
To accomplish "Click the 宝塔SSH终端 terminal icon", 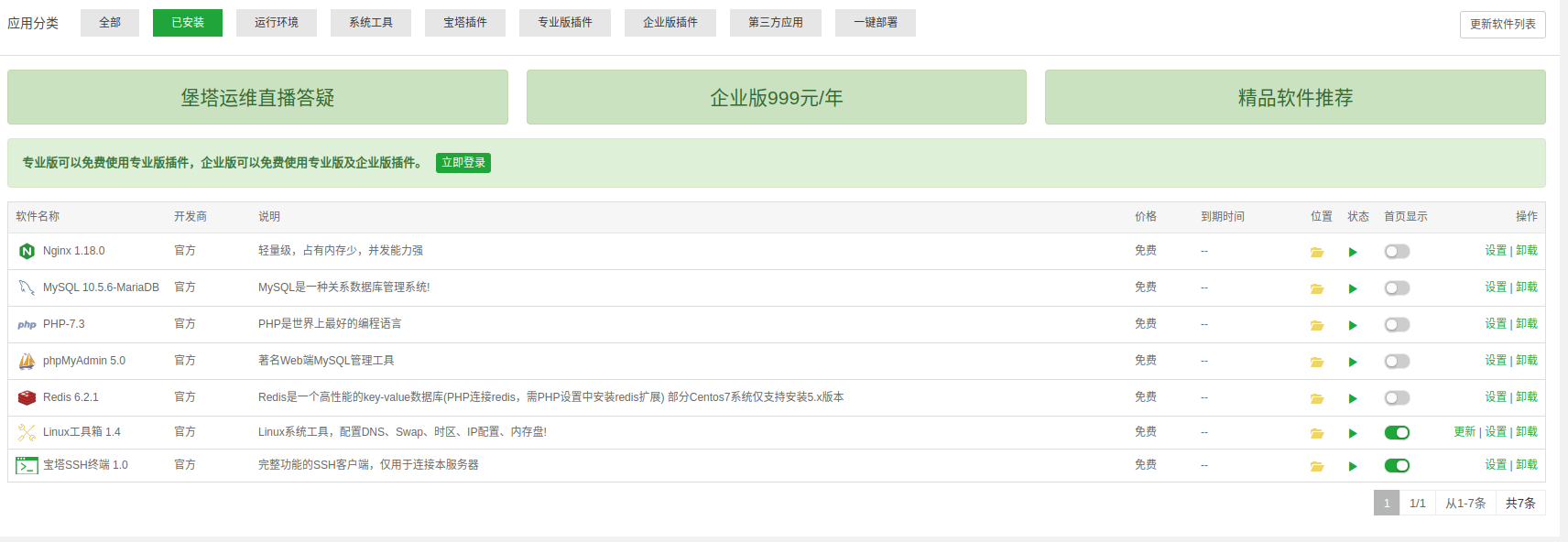I will pyautogui.click(x=27, y=465).
